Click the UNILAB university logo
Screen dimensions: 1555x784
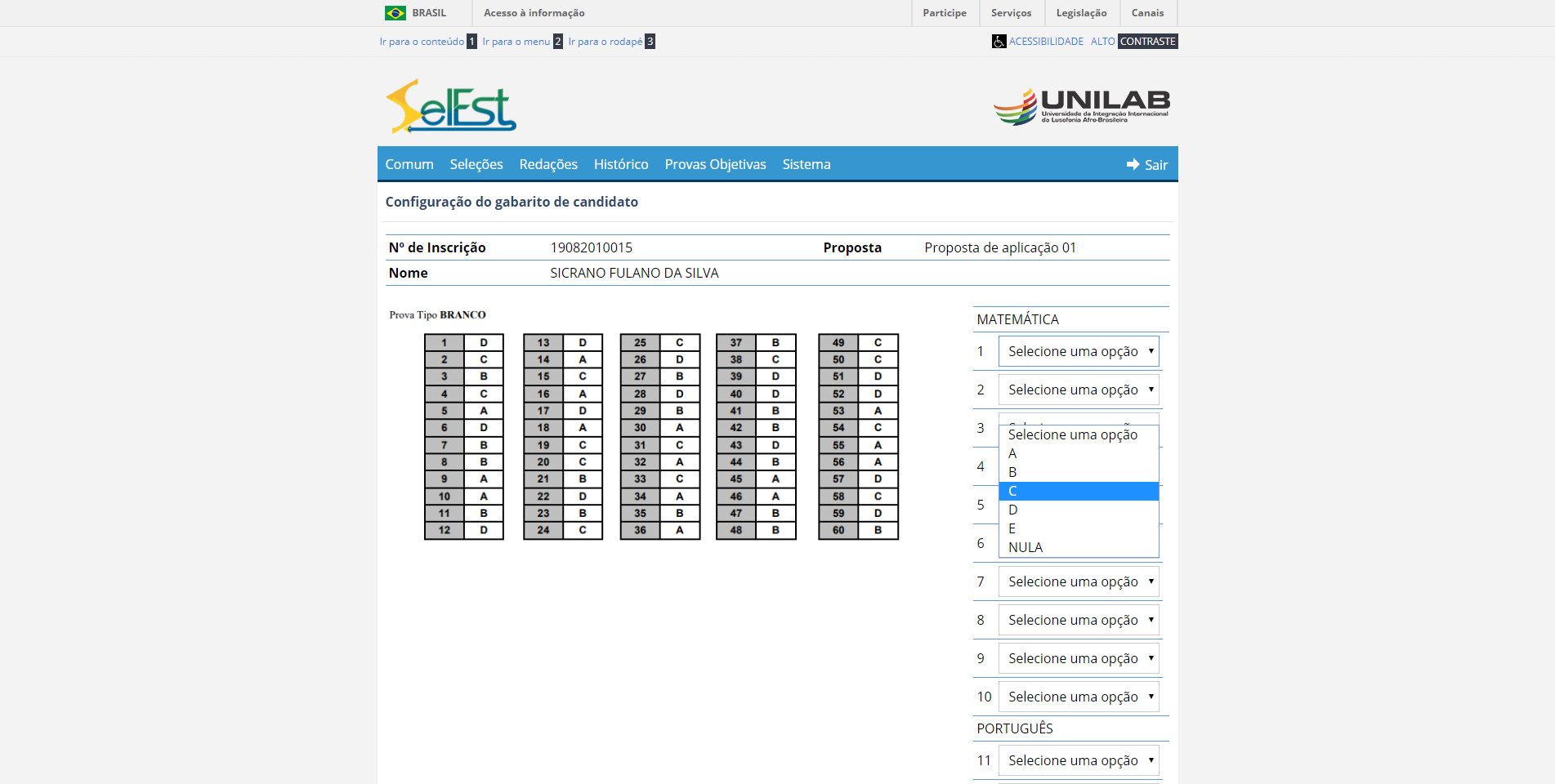tap(1081, 106)
